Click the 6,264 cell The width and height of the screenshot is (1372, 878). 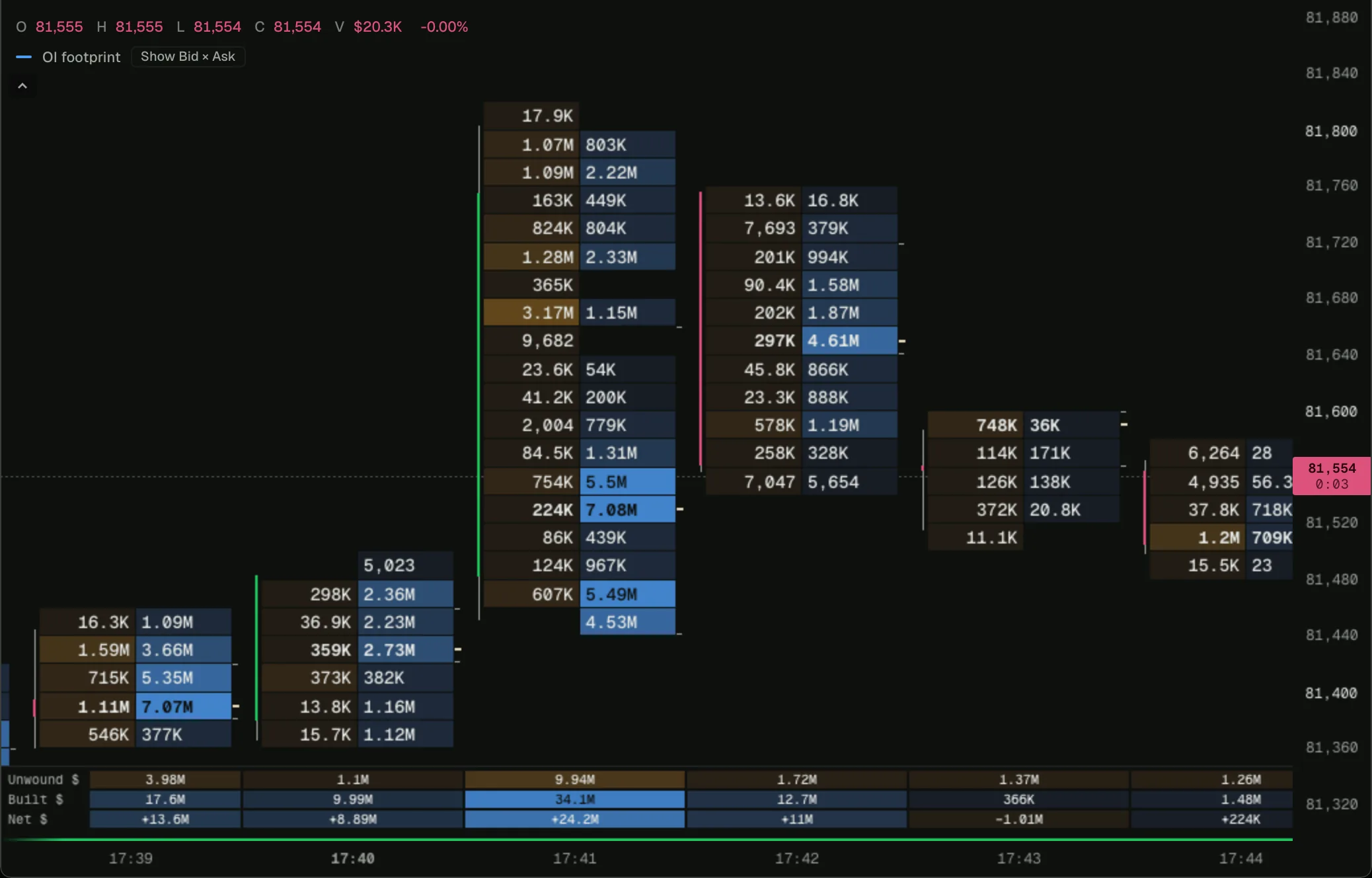1197,453
